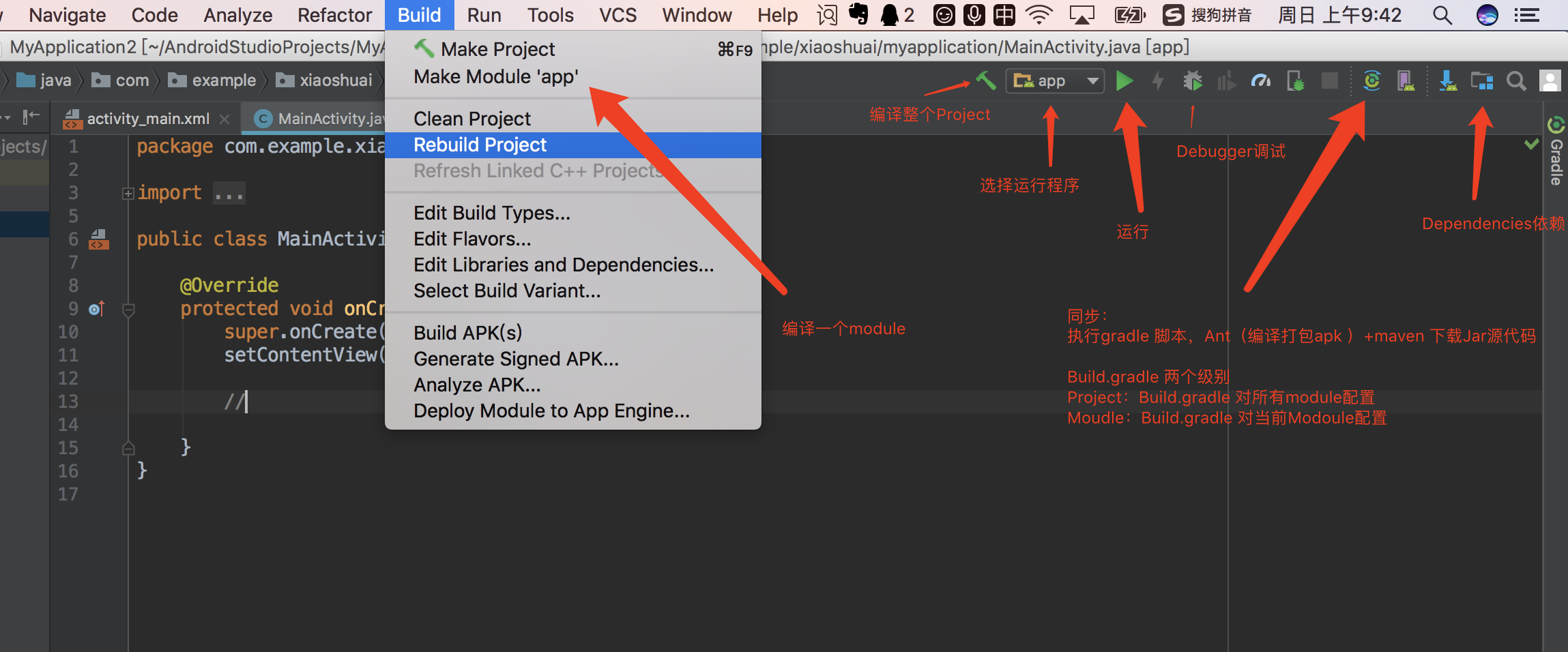The height and width of the screenshot is (652, 1568).
Task: Open the app run configuration dropdown
Action: (1054, 80)
